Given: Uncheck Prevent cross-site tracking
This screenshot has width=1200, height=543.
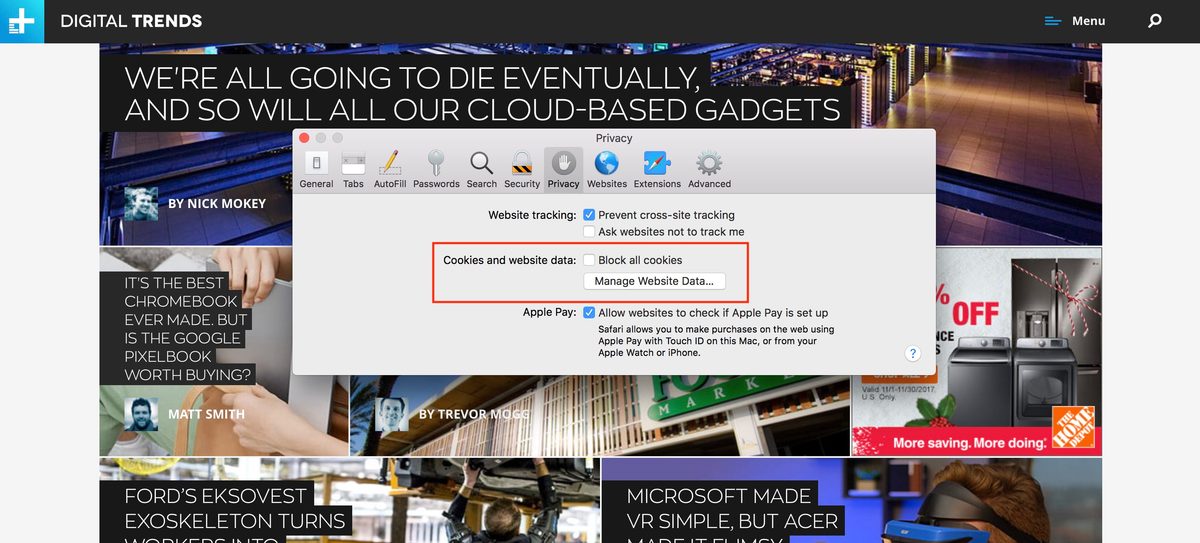Looking at the screenshot, I should click(x=589, y=215).
